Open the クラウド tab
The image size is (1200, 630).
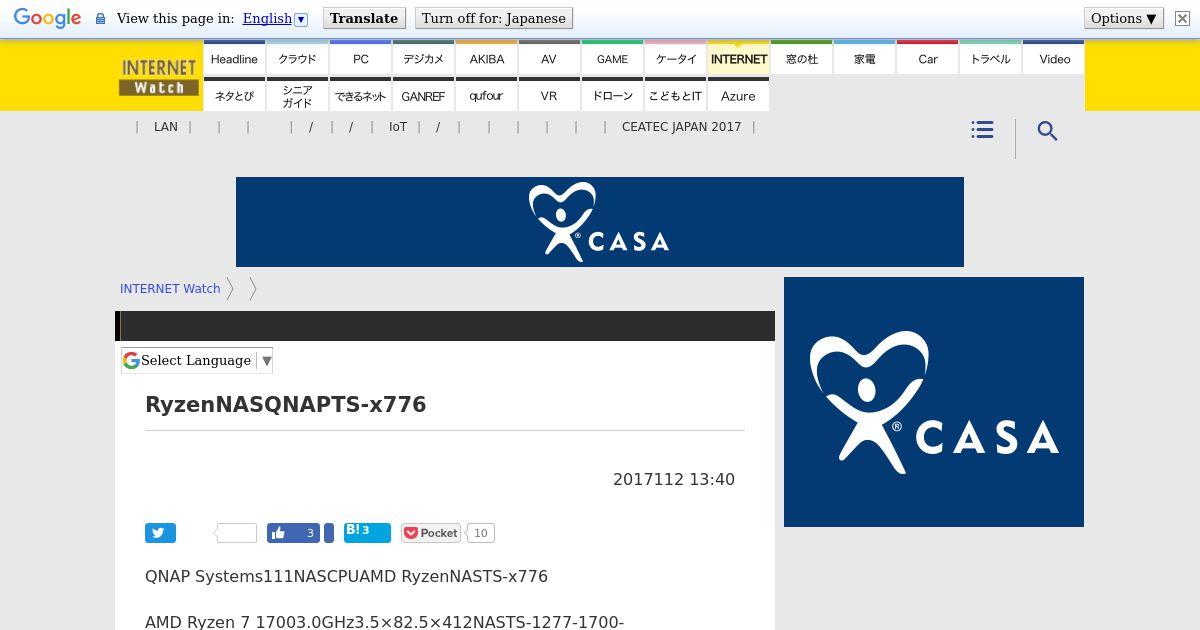pyautogui.click(x=297, y=59)
